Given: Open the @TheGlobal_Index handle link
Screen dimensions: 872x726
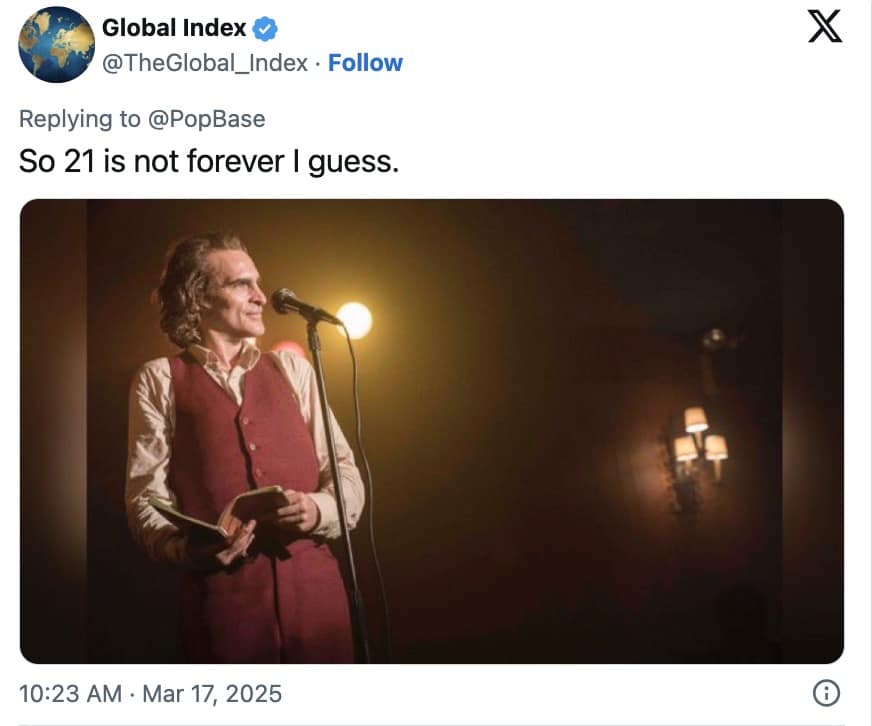Looking at the screenshot, I should pos(205,62).
